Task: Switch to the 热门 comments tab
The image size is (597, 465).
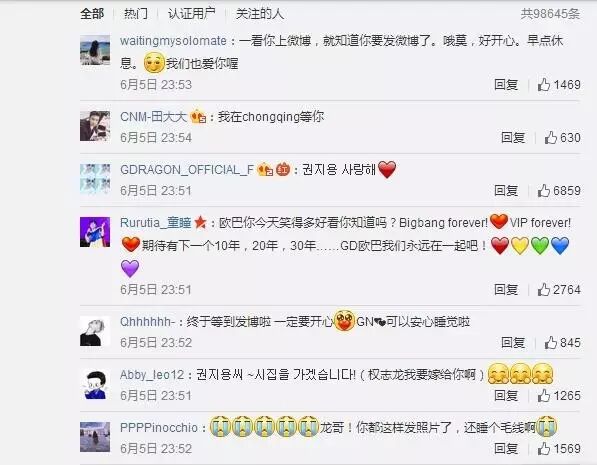Action: pos(136,14)
